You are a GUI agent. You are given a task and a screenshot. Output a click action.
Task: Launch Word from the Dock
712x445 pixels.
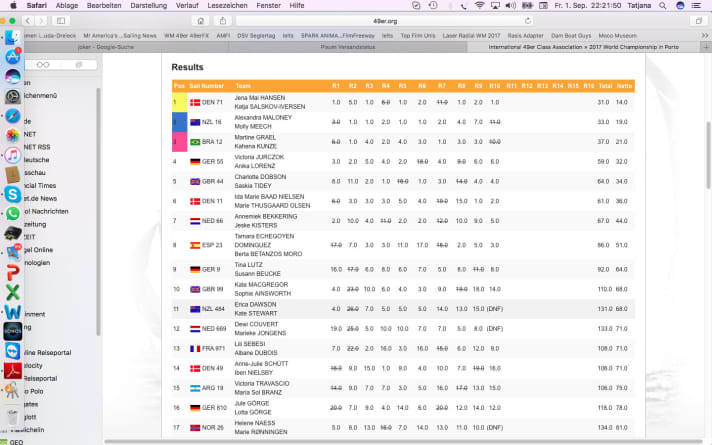12,312
